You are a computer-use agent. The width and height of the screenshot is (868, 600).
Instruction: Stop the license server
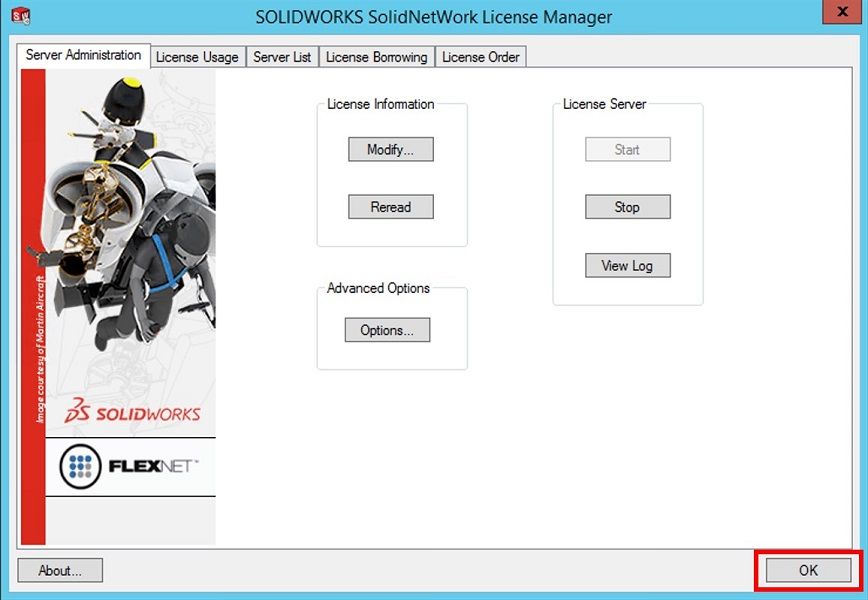tap(627, 207)
